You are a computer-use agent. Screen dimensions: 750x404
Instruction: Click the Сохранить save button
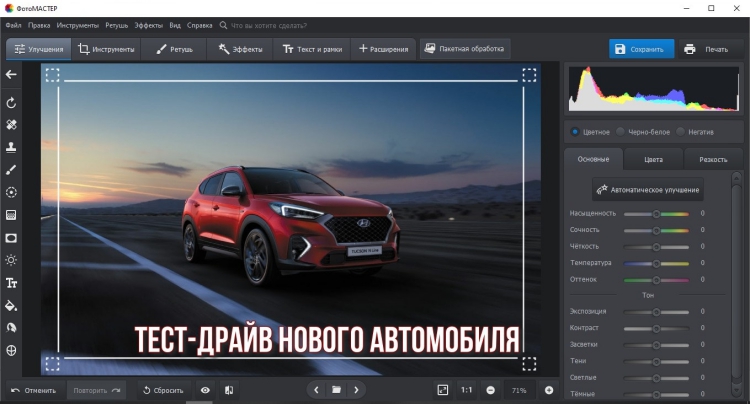(x=641, y=49)
